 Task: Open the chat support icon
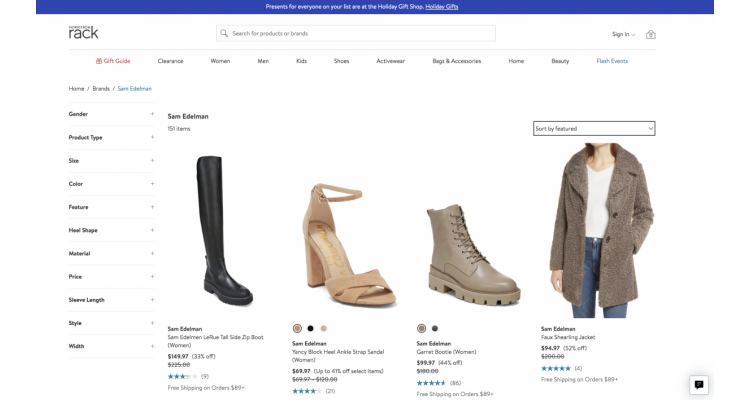699,385
